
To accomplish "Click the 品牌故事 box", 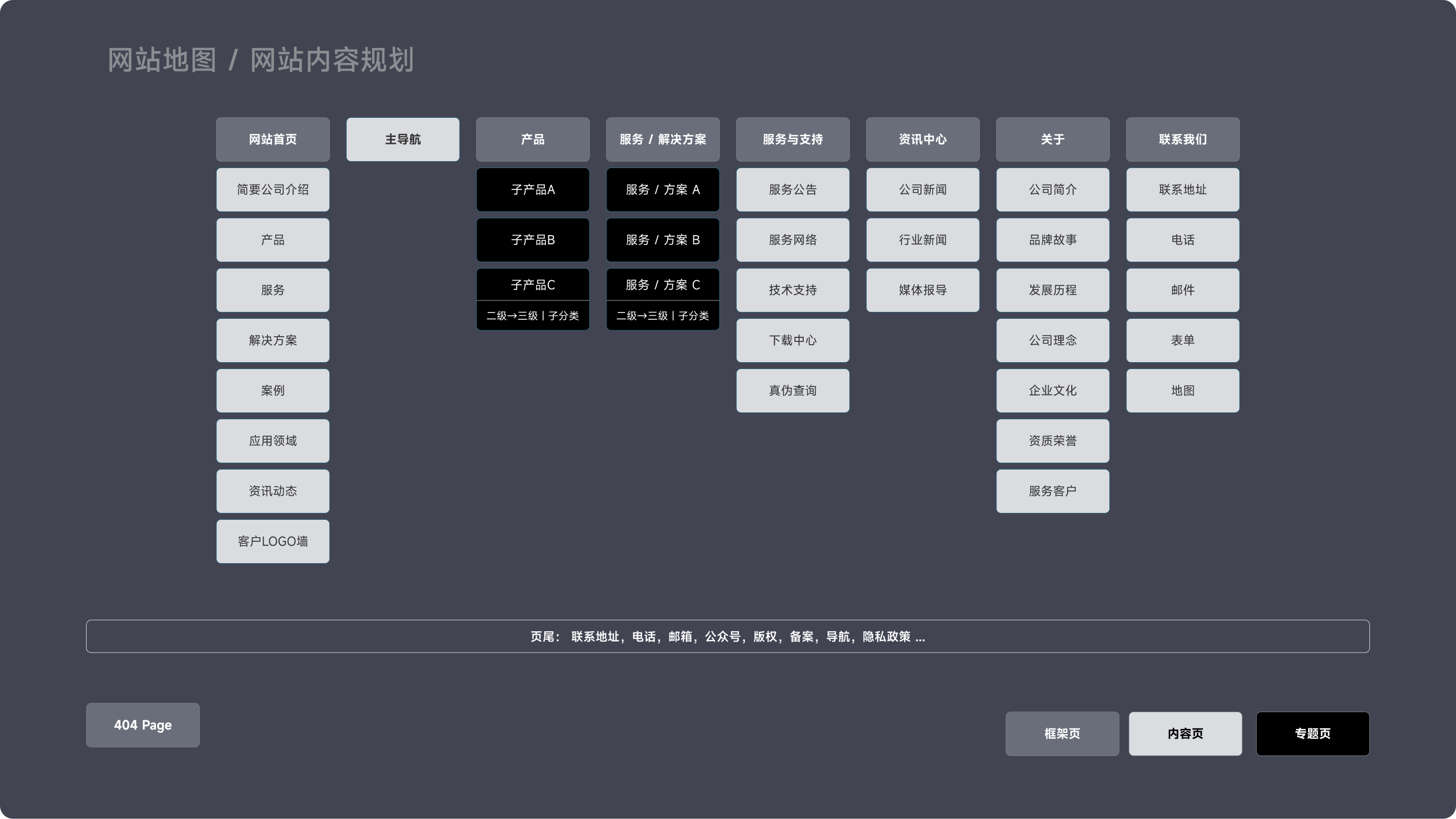I will coord(1053,240).
